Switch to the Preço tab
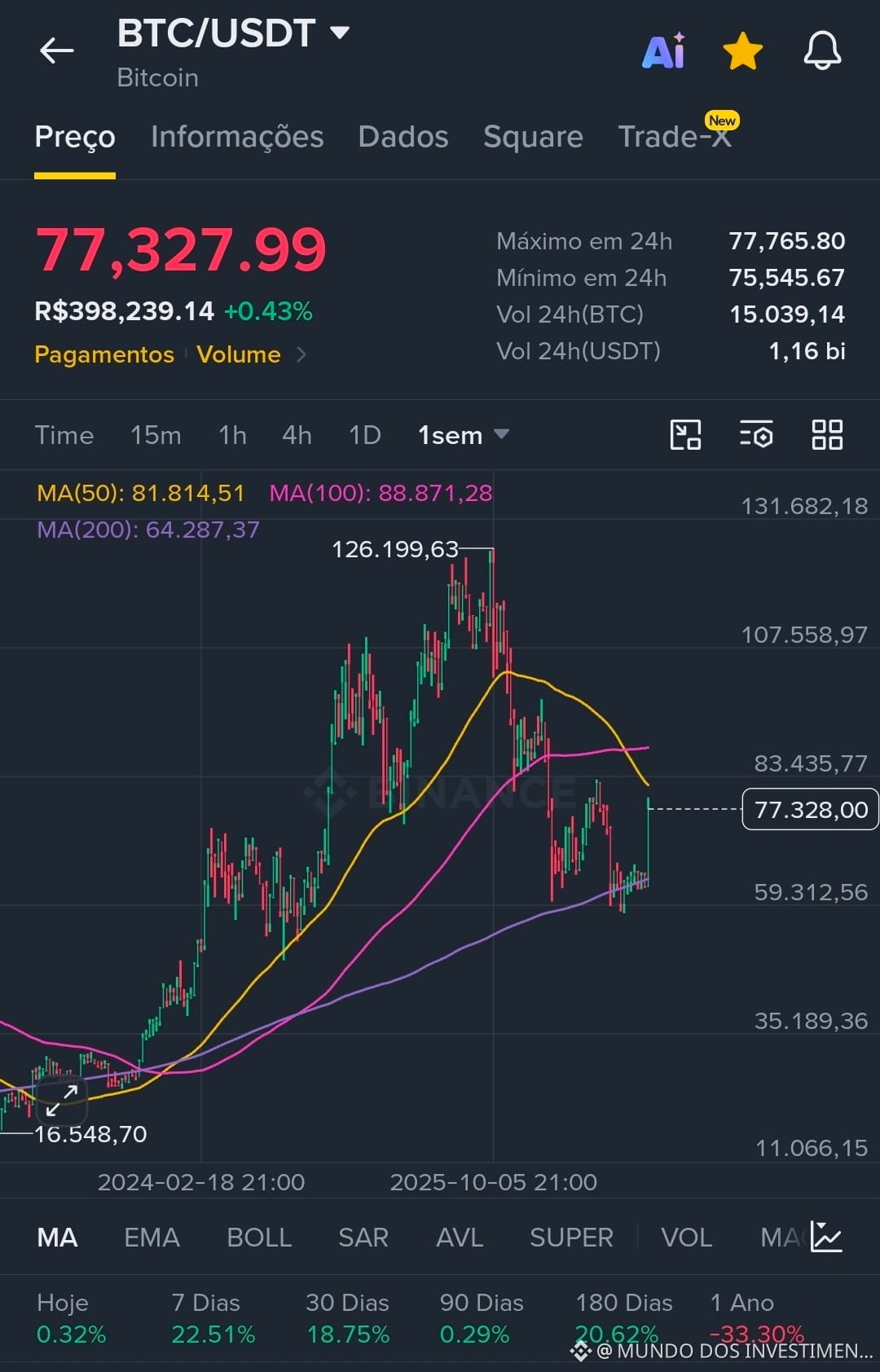 [x=75, y=137]
